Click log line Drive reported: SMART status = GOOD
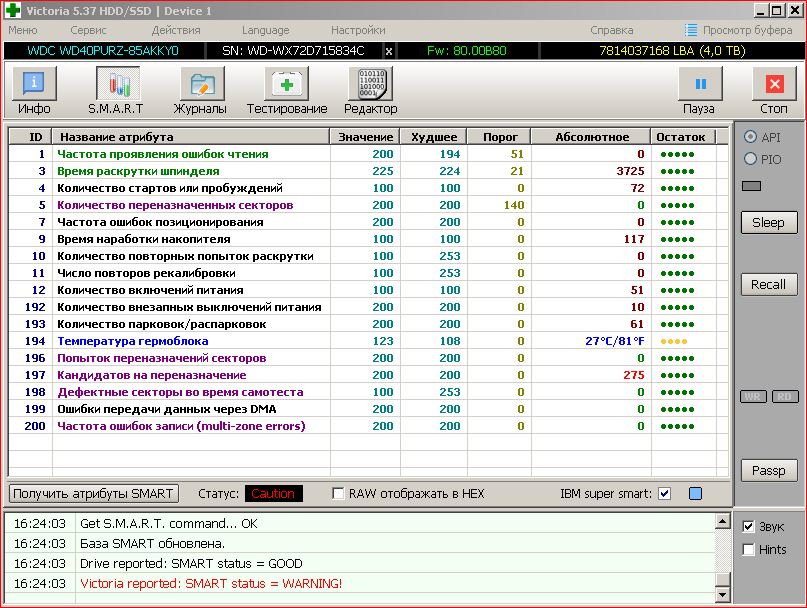 [191, 564]
